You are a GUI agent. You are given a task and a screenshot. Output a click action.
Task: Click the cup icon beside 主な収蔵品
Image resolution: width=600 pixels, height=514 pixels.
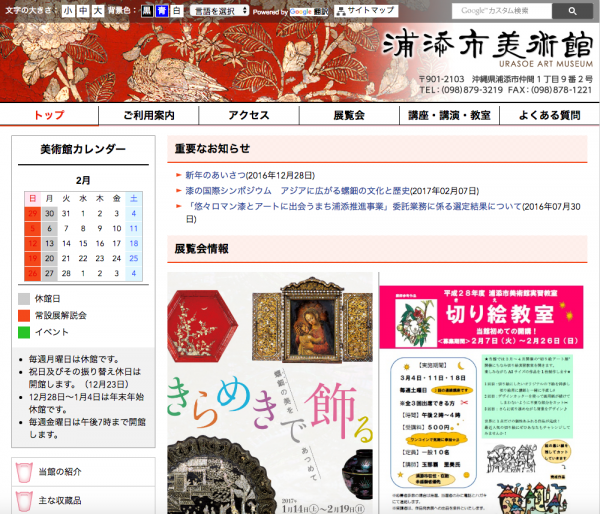point(24,501)
